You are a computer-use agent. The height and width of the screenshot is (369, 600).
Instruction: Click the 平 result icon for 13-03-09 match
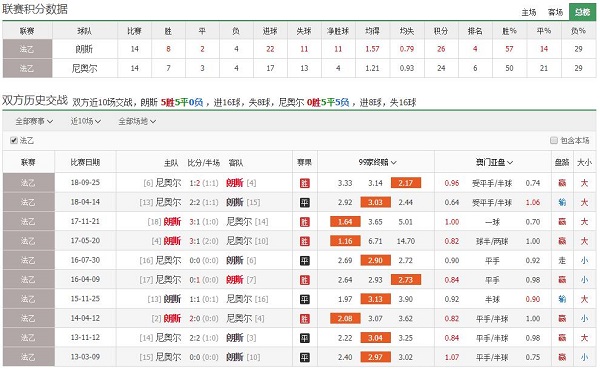tap(305, 358)
